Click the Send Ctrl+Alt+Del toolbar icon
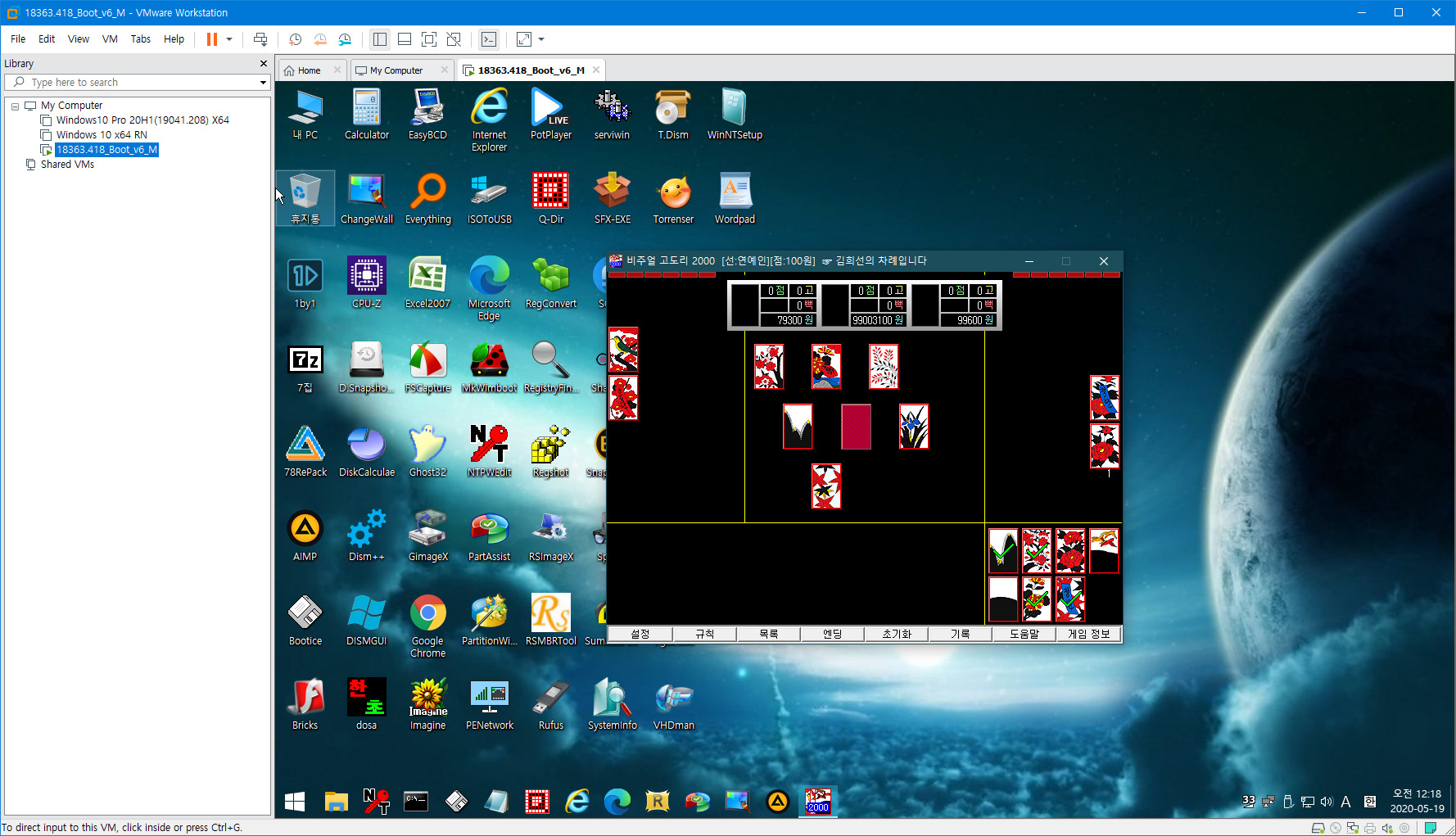 coord(260,39)
